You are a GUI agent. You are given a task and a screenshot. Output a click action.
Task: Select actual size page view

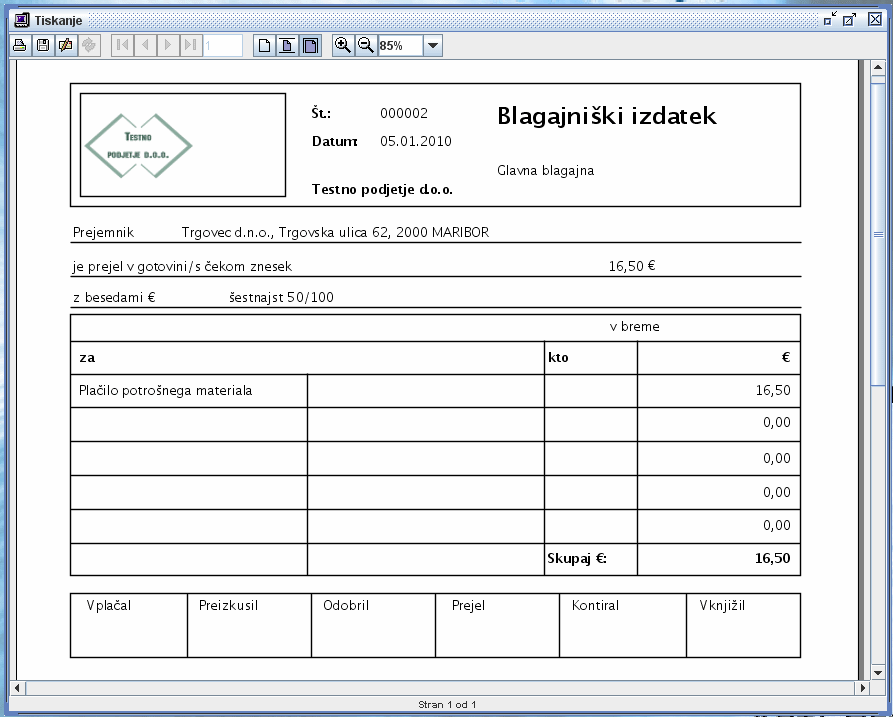click(264, 45)
